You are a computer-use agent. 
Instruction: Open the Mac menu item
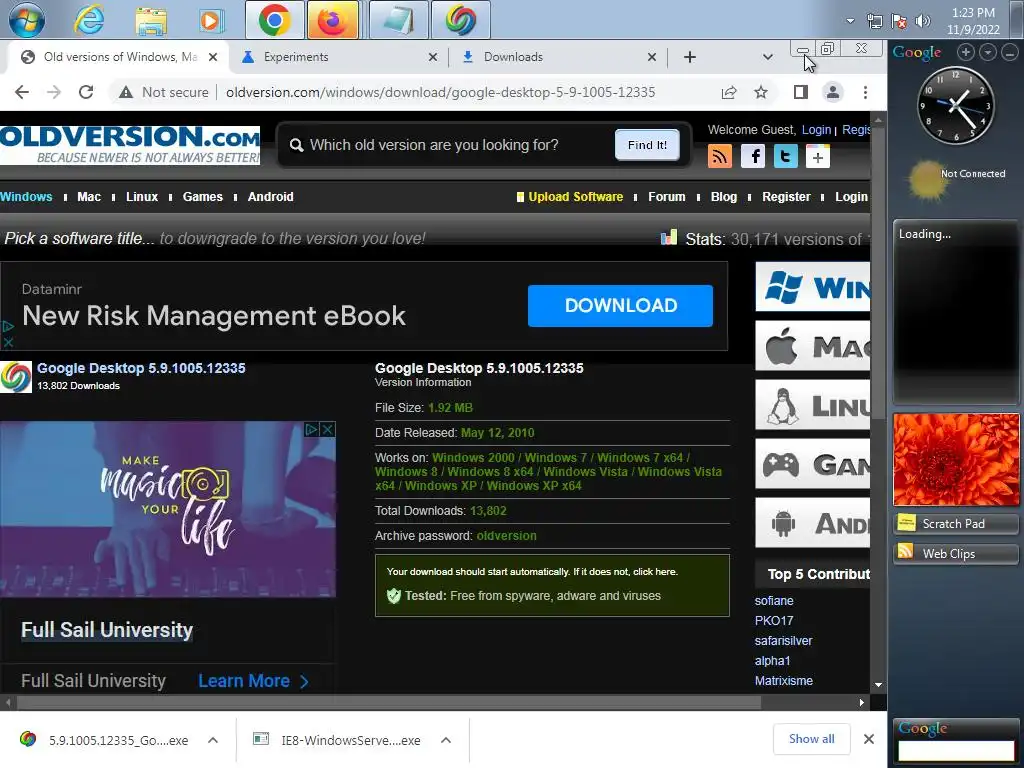coord(89,197)
